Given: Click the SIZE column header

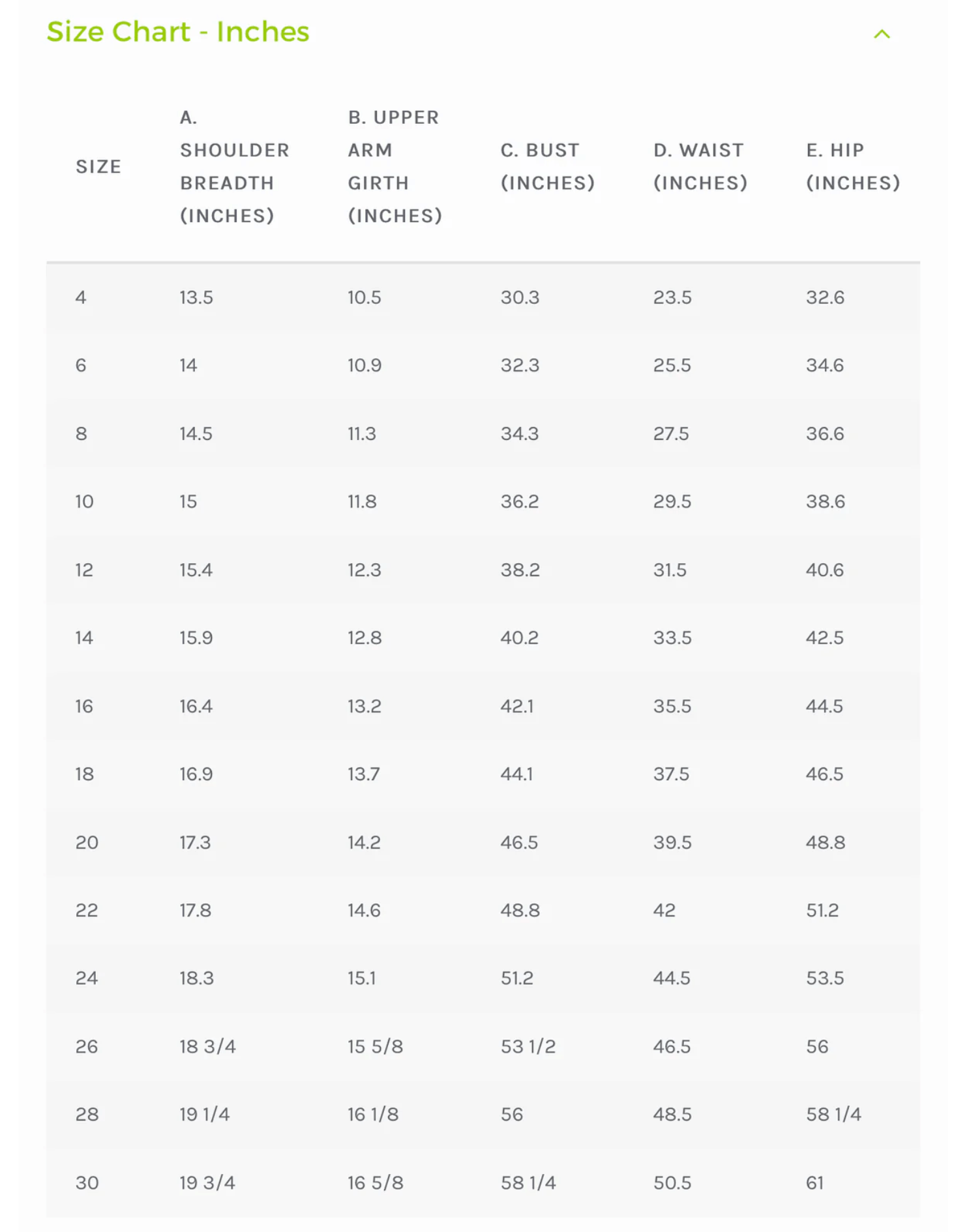Looking at the screenshot, I should tap(98, 167).
